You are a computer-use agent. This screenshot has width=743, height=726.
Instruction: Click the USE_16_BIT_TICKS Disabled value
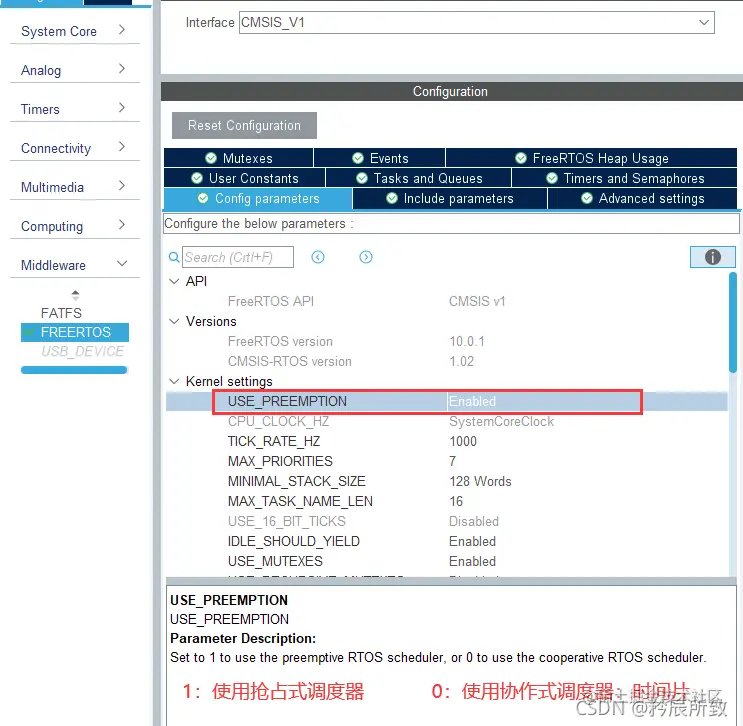pyautogui.click(x=474, y=521)
